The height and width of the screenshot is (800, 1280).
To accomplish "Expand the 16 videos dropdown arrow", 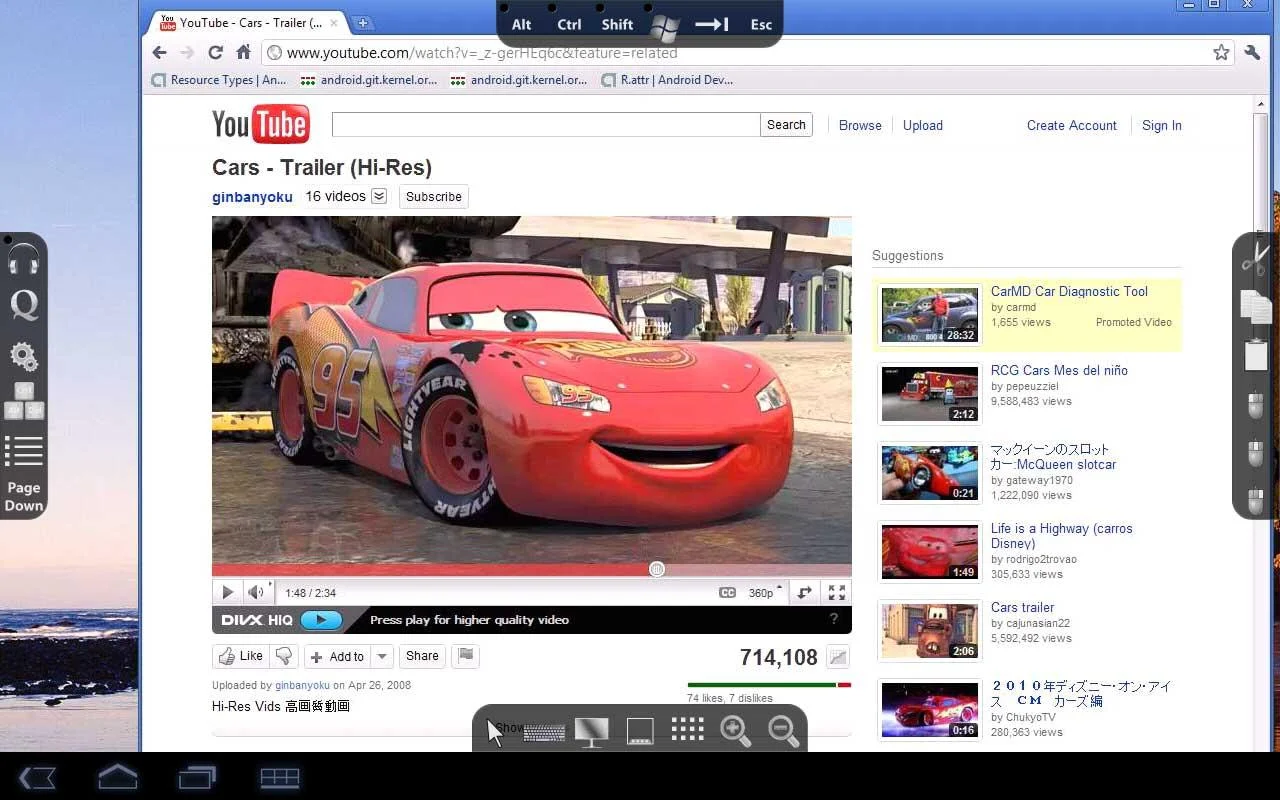I will 379,196.
